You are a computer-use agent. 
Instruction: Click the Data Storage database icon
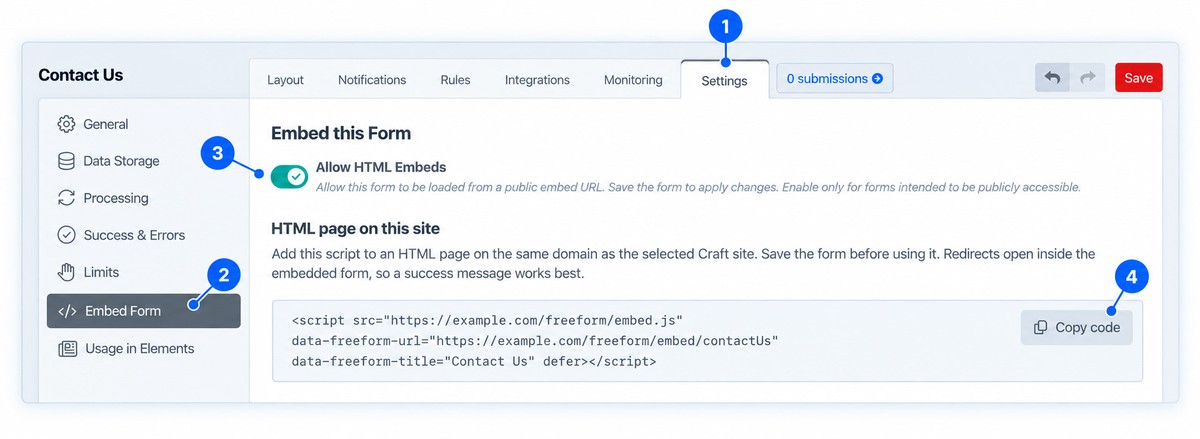(x=66, y=161)
